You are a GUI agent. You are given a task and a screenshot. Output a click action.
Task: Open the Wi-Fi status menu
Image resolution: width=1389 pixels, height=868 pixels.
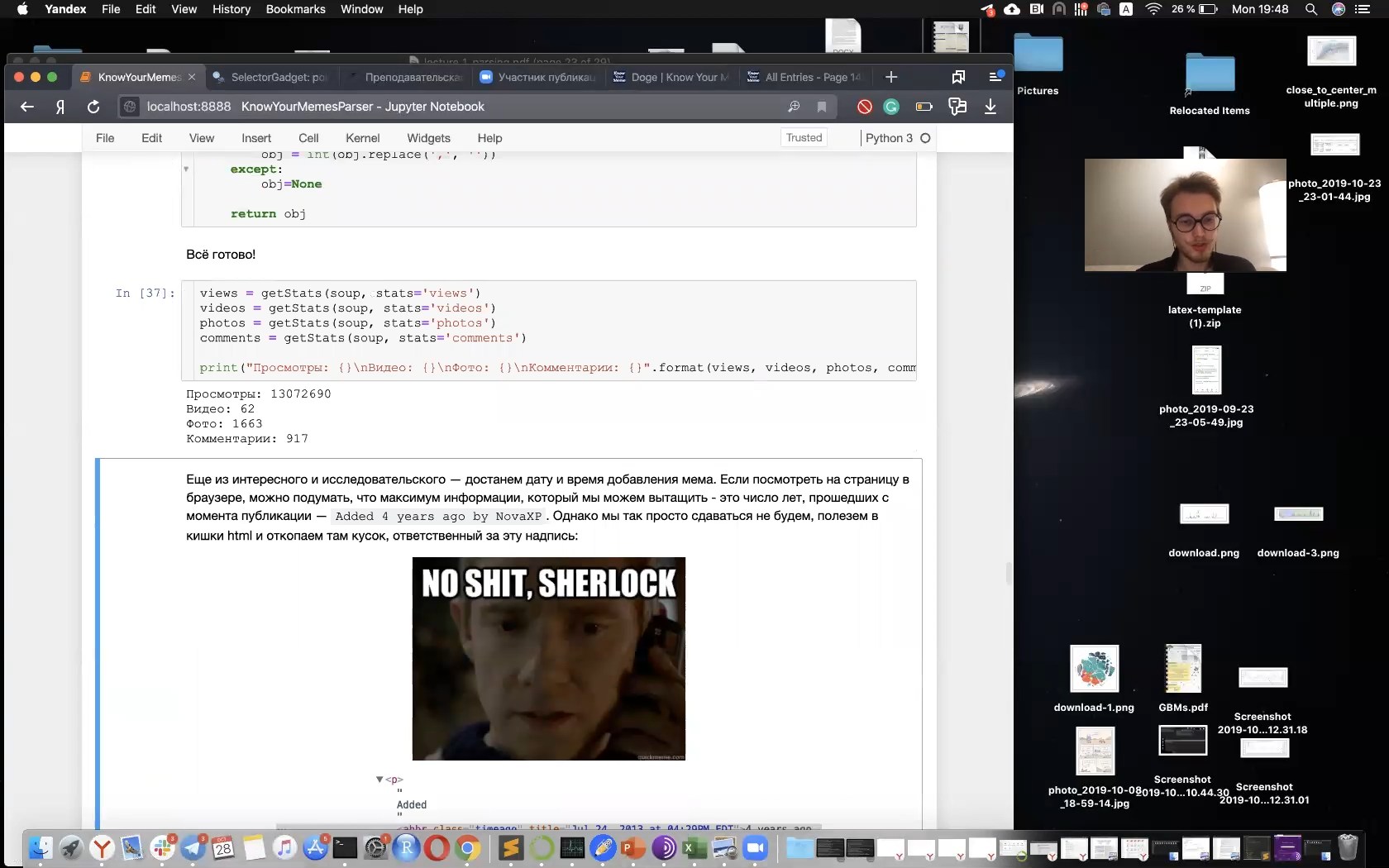click(x=1153, y=9)
